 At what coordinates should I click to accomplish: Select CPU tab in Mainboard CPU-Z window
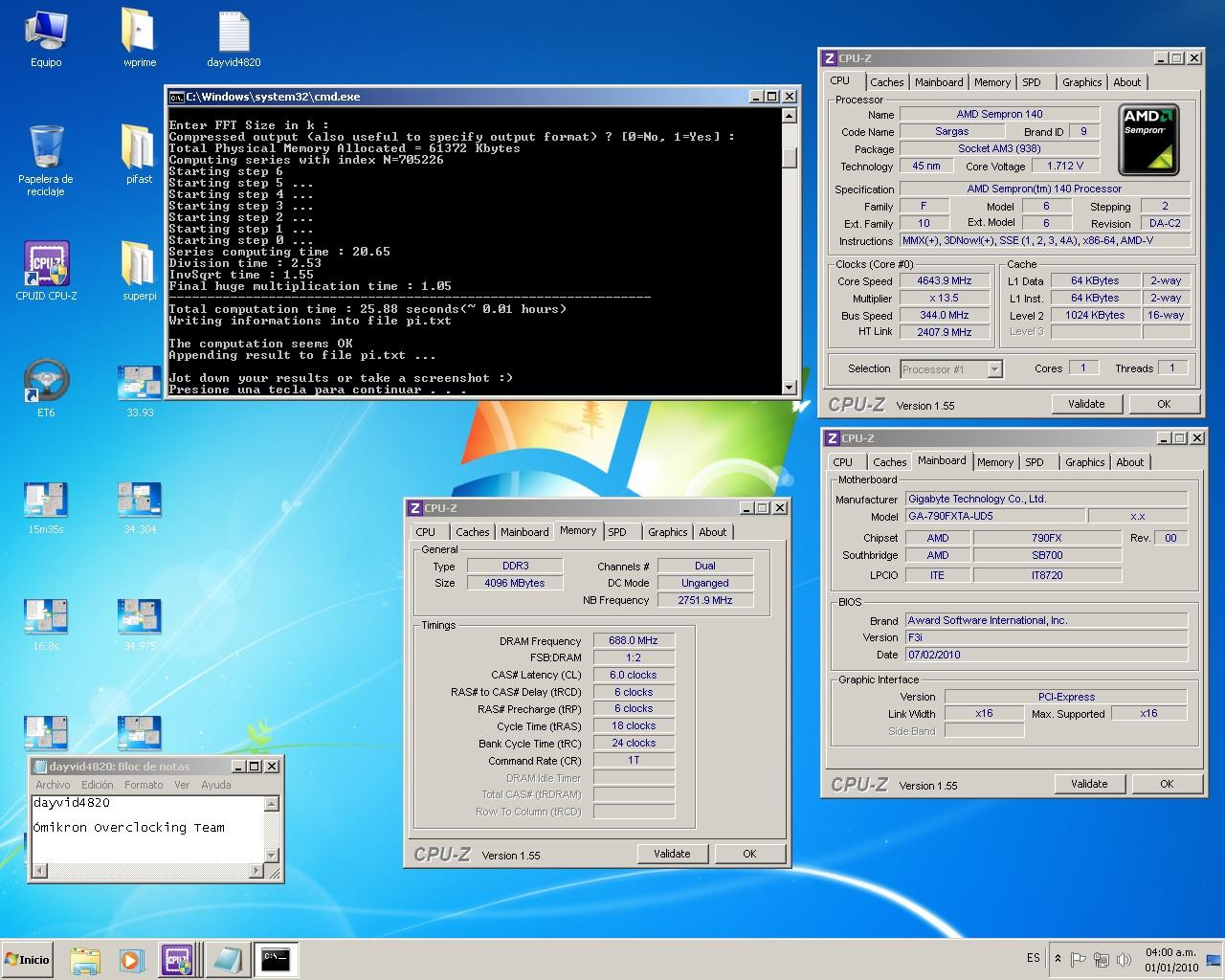coord(843,462)
